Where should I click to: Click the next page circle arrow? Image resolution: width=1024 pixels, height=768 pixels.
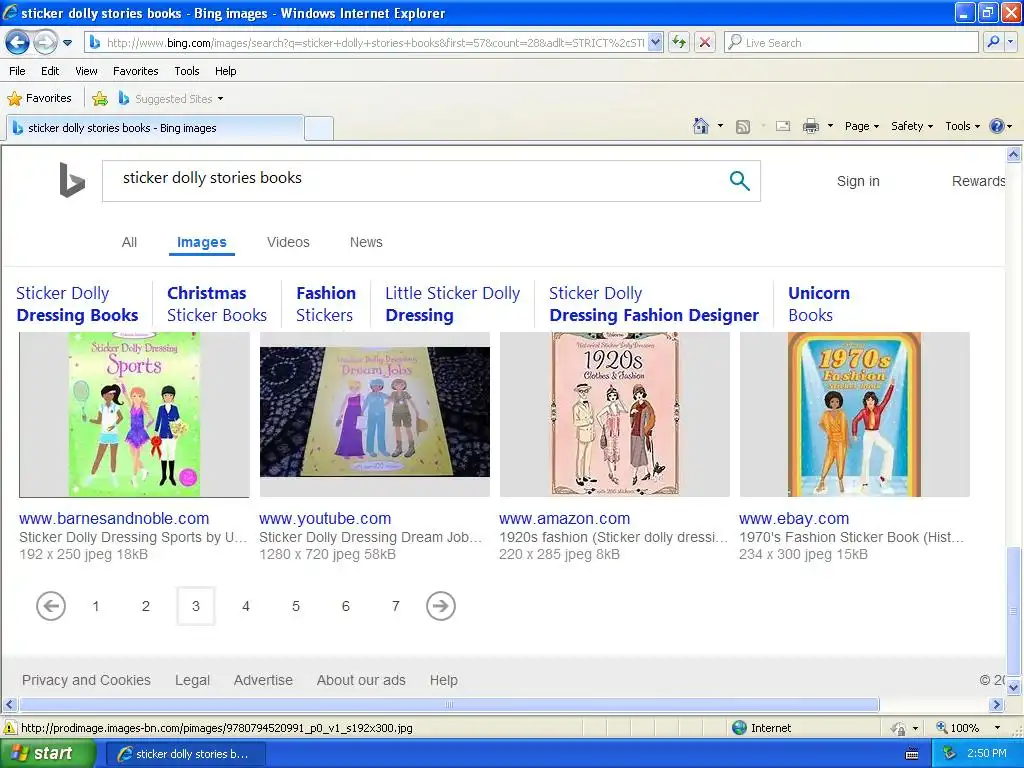tap(441, 606)
